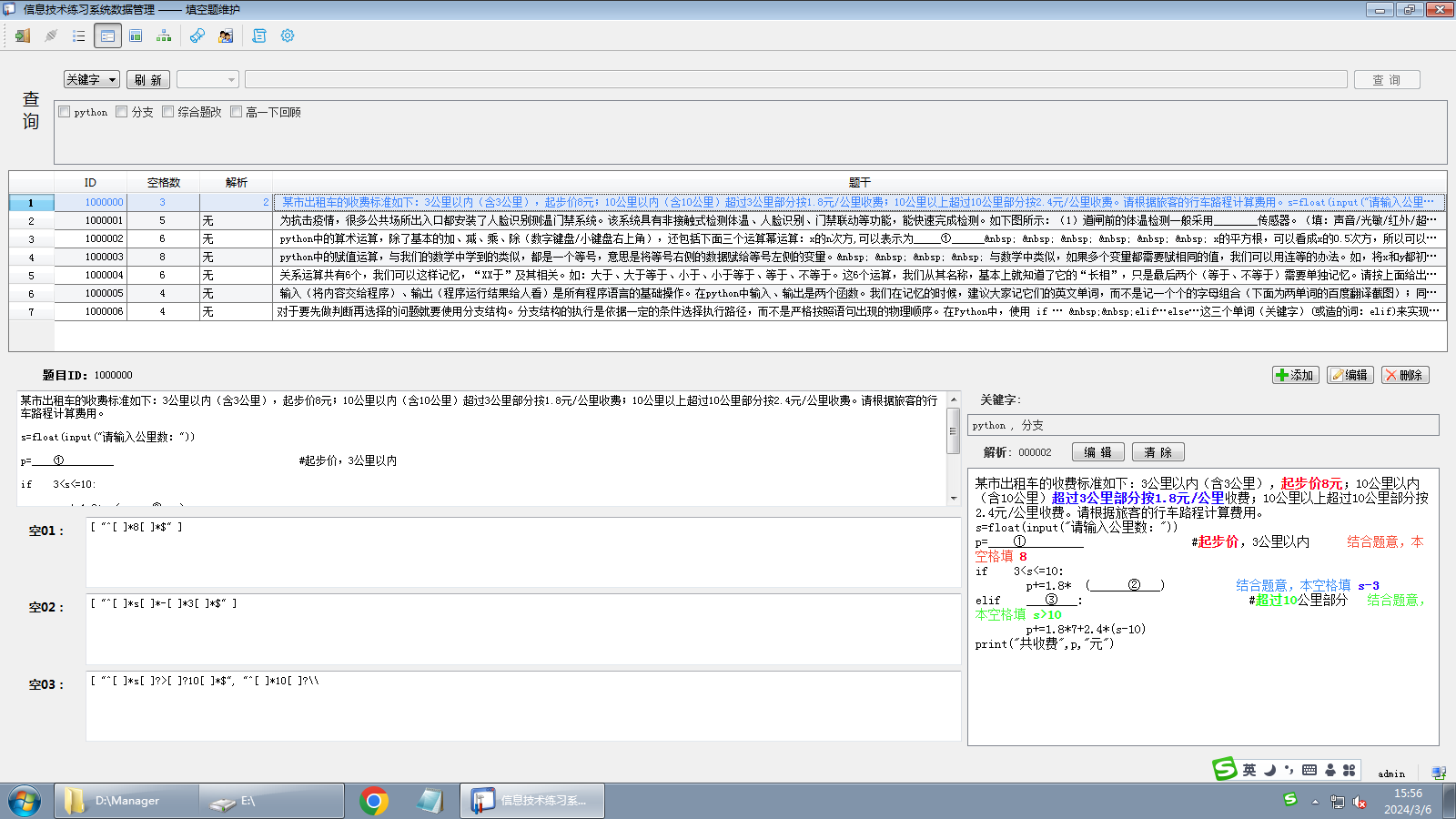This screenshot has width=1456, height=819.
Task: Check the 分支 filter checkbox
Action: tap(122, 112)
